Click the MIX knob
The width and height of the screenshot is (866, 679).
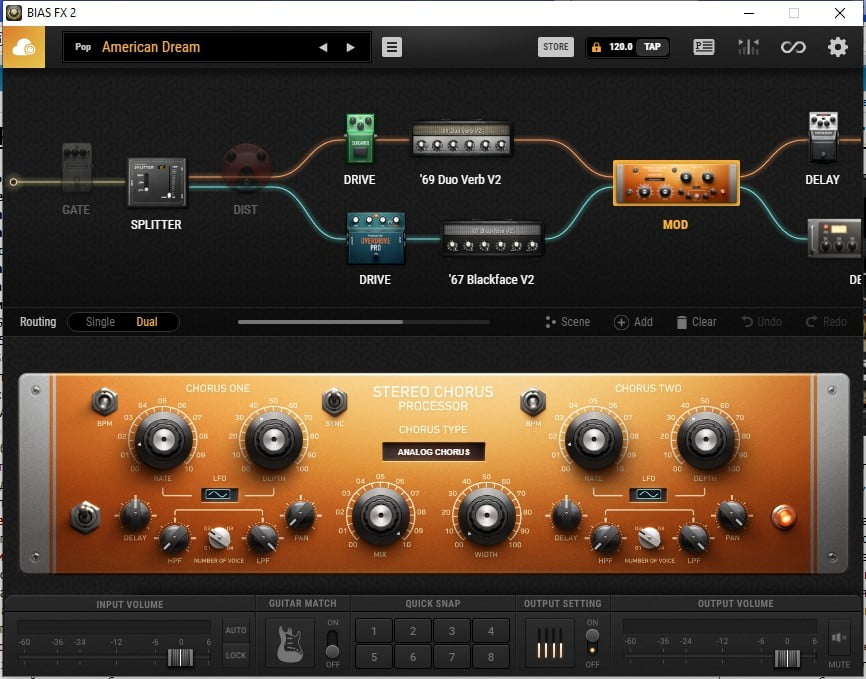point(381,515)
